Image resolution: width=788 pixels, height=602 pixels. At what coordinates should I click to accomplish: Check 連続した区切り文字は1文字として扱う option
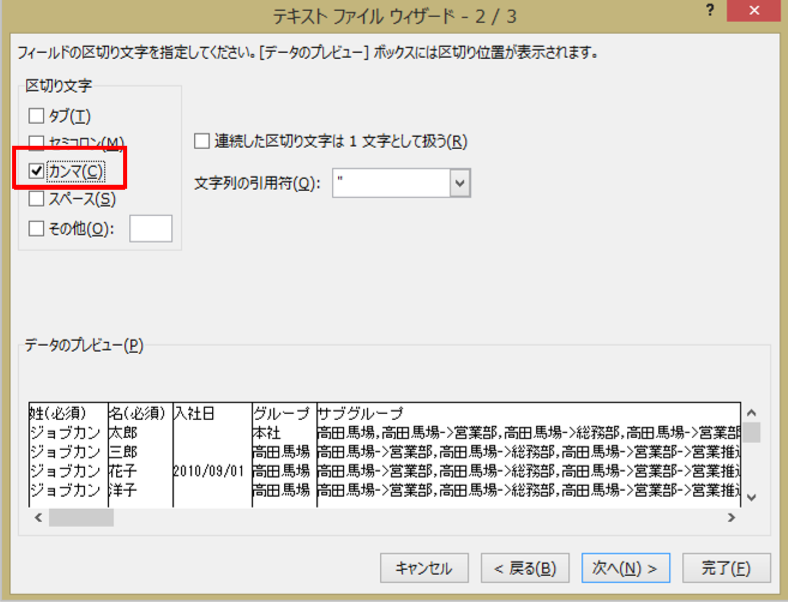[202, 141]
